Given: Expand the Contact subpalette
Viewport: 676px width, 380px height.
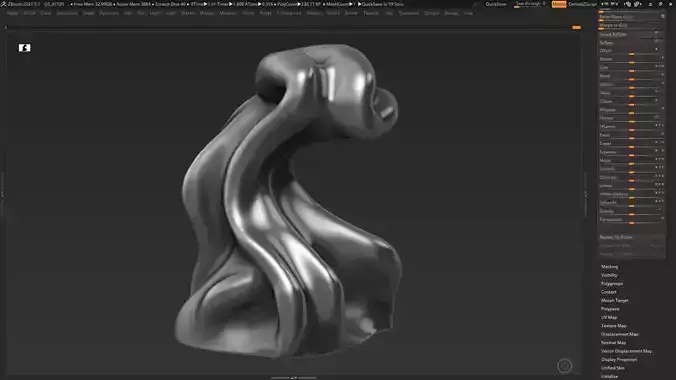Looking at the screenshot, I should 608,292.
